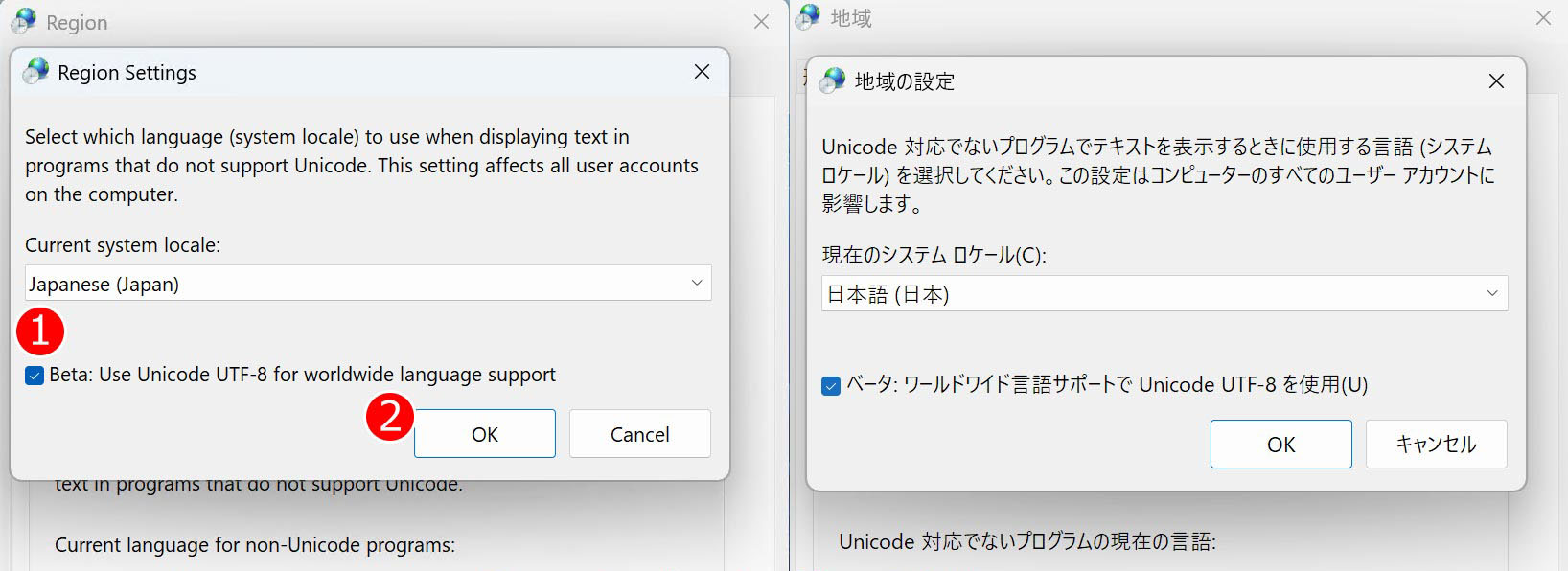Click the red step 2 badge
Viewport: 1568px width, 571px height.
[390, 418]
